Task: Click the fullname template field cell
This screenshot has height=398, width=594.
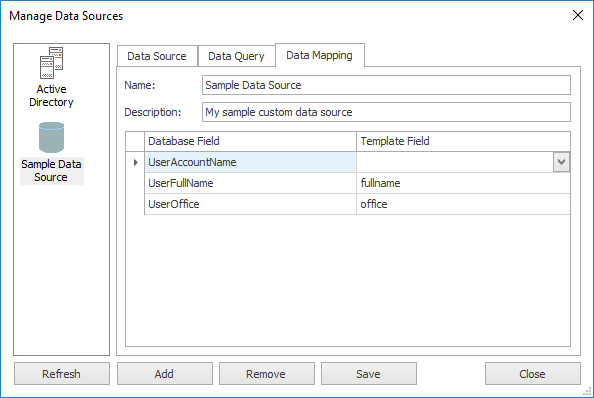Action: [x=463, y=183]
